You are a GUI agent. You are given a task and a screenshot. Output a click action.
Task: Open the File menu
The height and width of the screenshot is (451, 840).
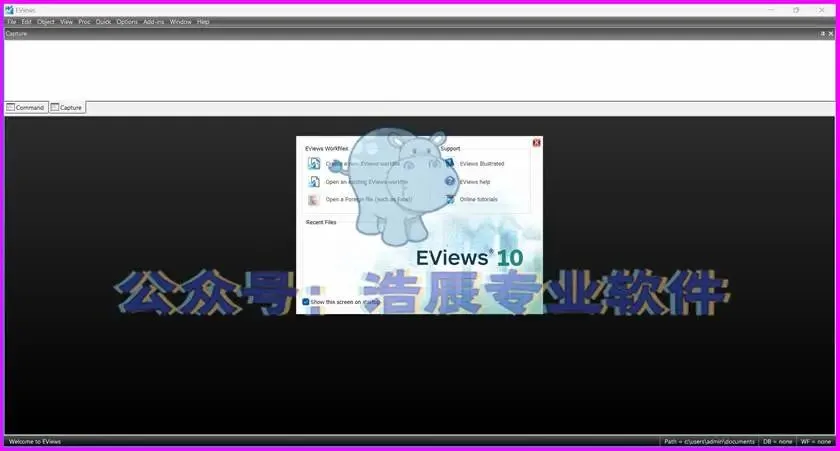pos(12,22)
